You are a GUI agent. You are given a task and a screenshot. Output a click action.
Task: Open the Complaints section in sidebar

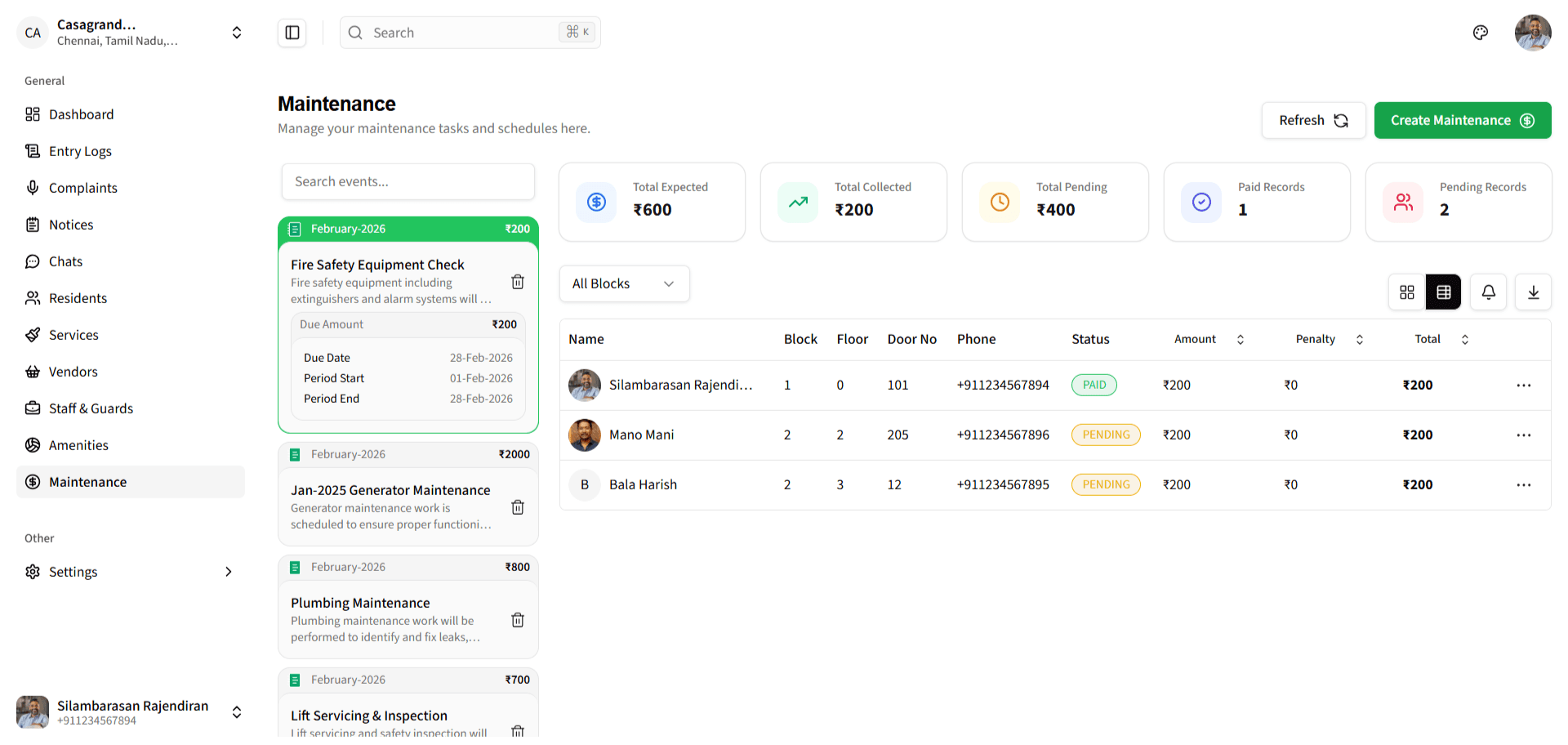click(82, 187)
